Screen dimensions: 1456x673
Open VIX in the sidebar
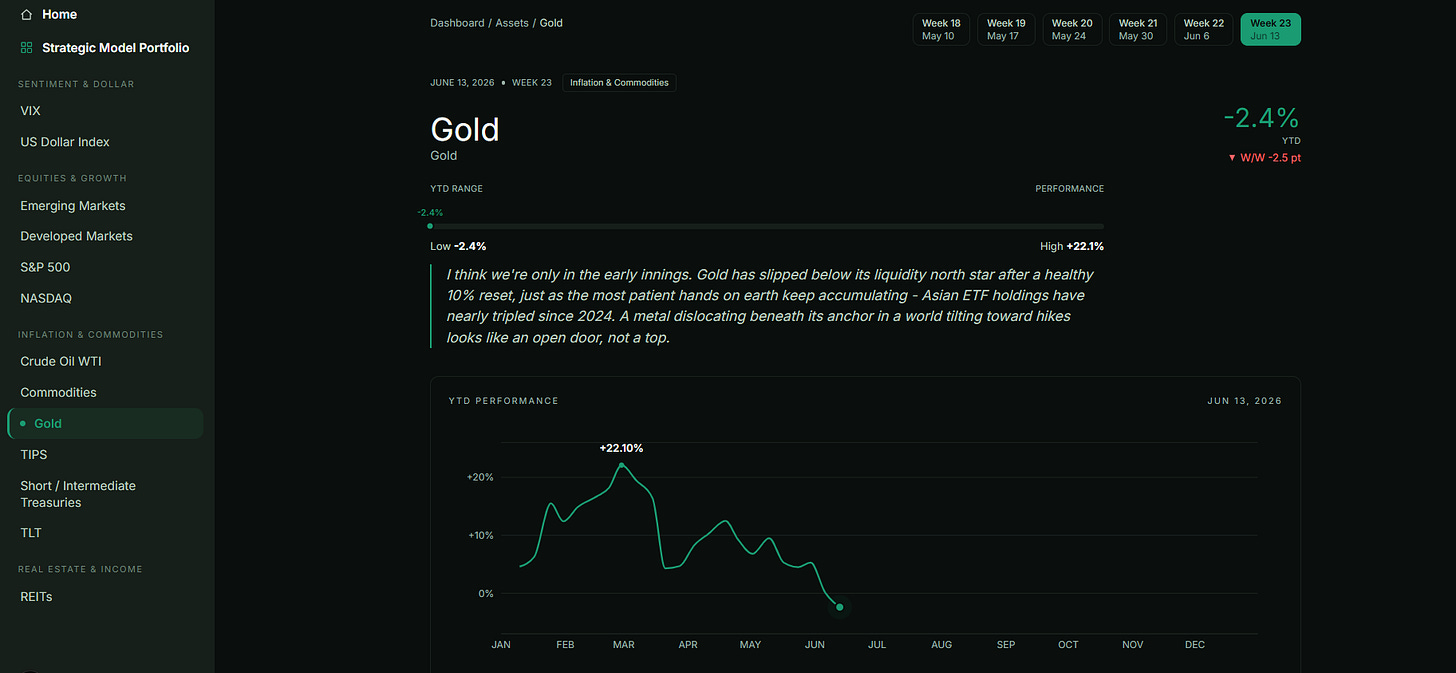pos(105,111)
